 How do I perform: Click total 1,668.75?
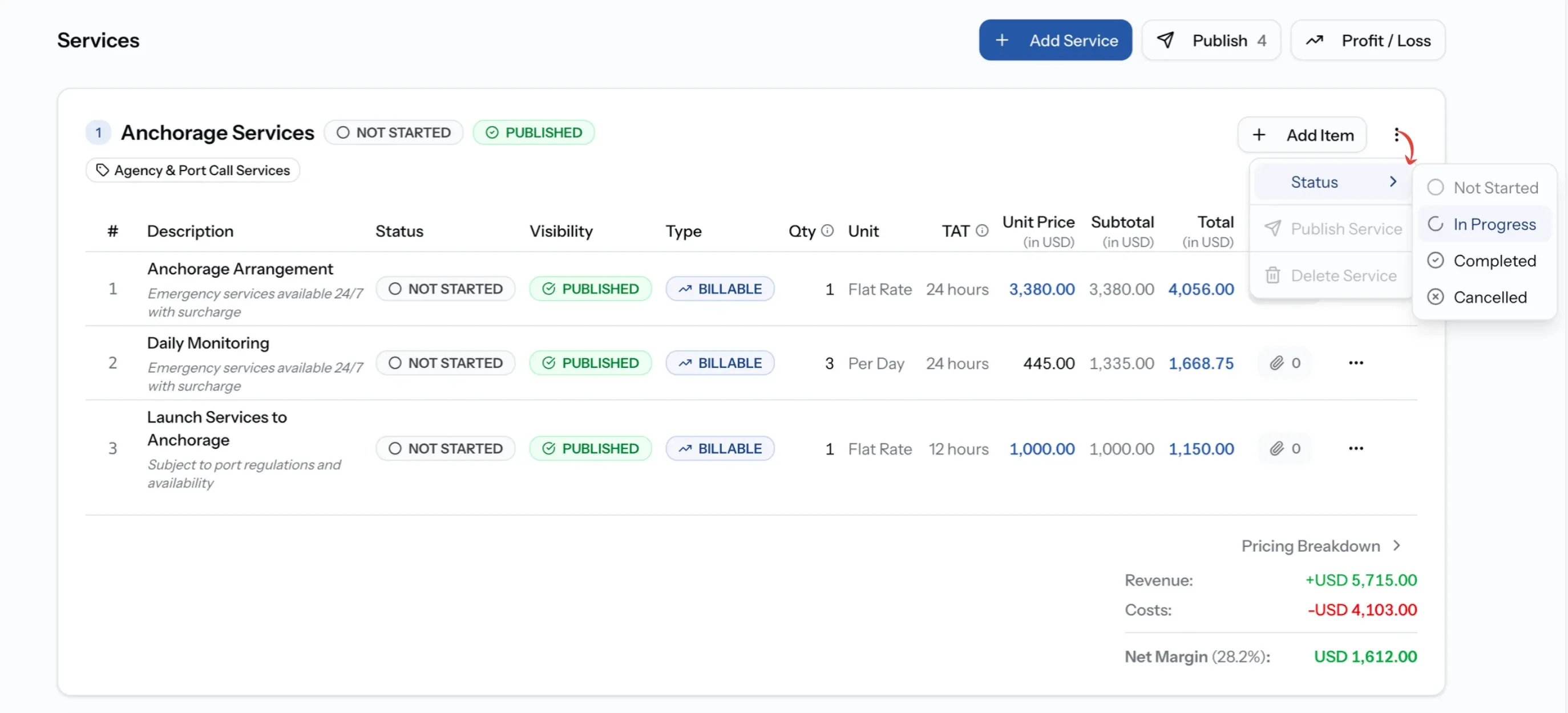pyautogui.click(x=1201, y=363)
